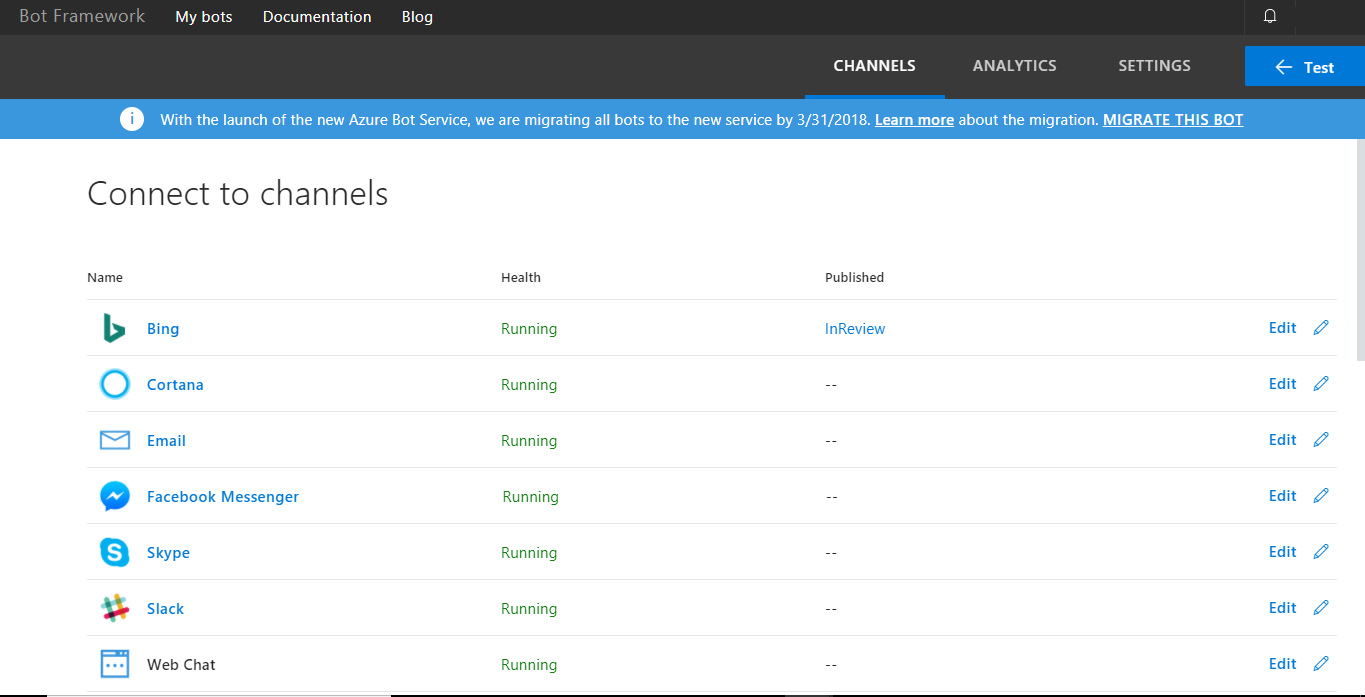Viewport: 1365px width, 697px height.
Task: Click the Cortana circle icon
Action: pyautogui.click(x=114, y=384)
